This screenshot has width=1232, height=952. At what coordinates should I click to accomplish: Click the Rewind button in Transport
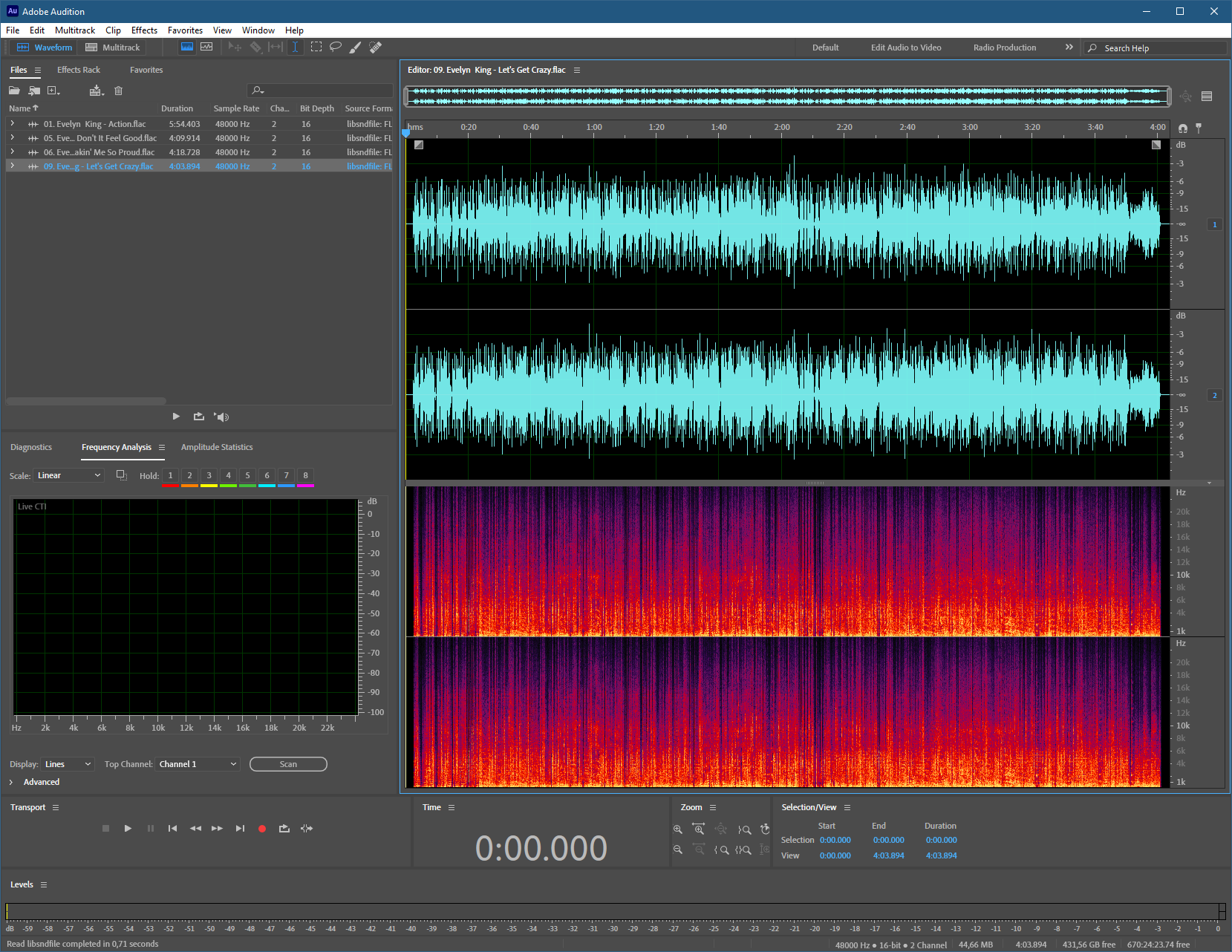pos(195,829)
